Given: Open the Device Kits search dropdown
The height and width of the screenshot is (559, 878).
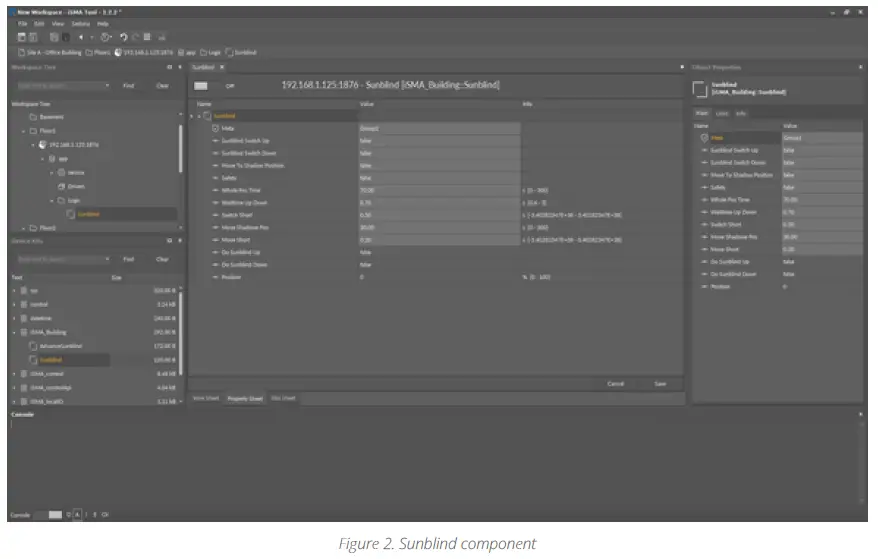Looking at the screenshot, I should tap(107, 259).
